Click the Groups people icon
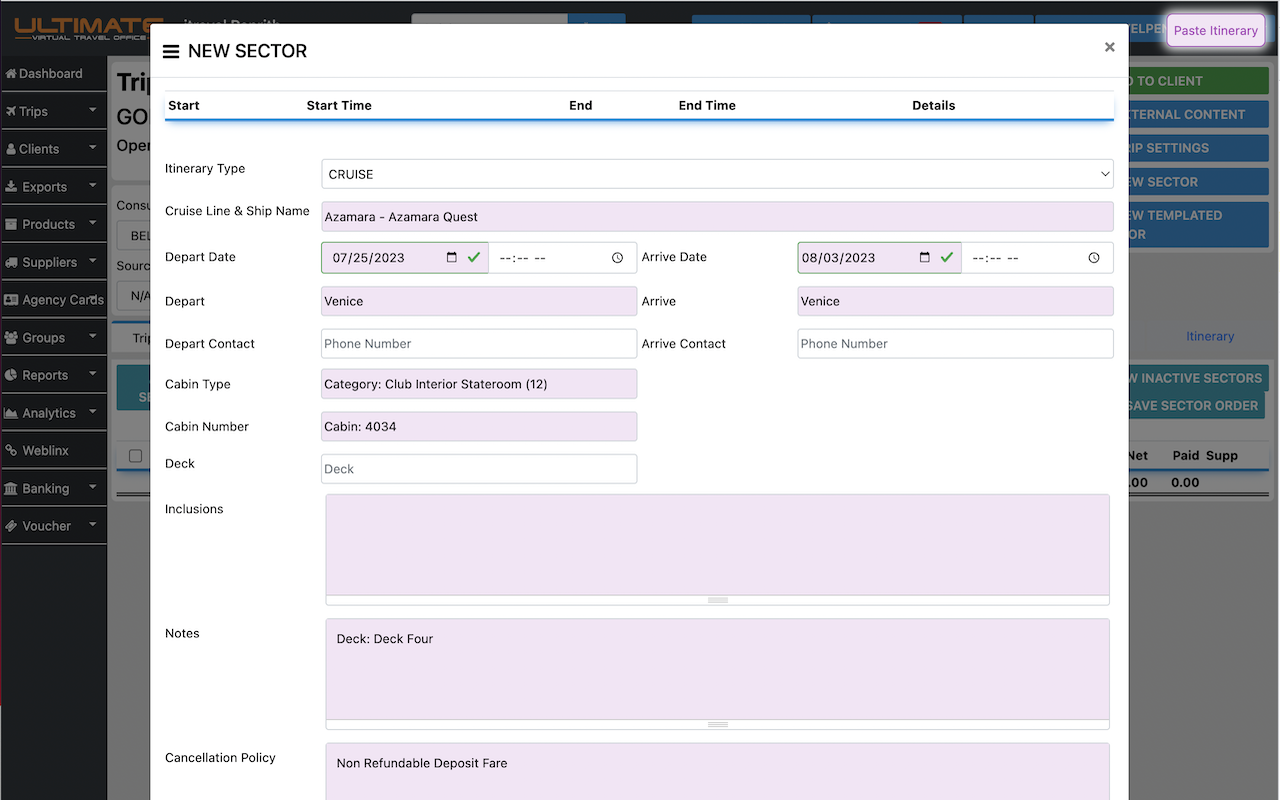Image resolution: width=1280 pixels, height=800 pixels. pyautogui.click(x=11, y=337)
